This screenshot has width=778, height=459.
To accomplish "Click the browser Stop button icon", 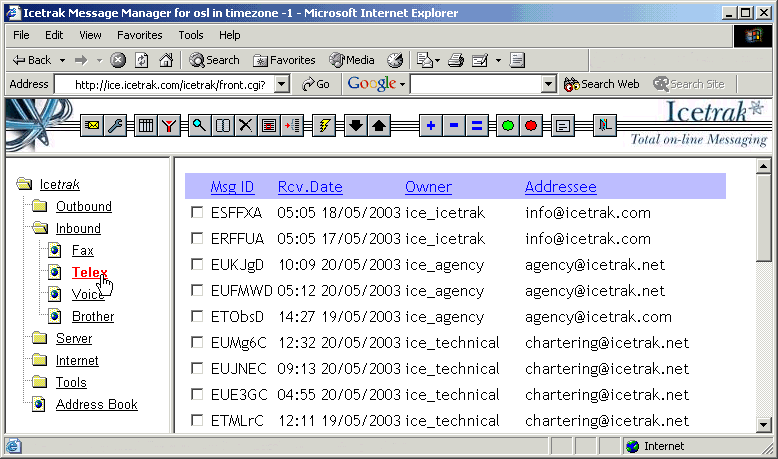I will click(118, 61).
